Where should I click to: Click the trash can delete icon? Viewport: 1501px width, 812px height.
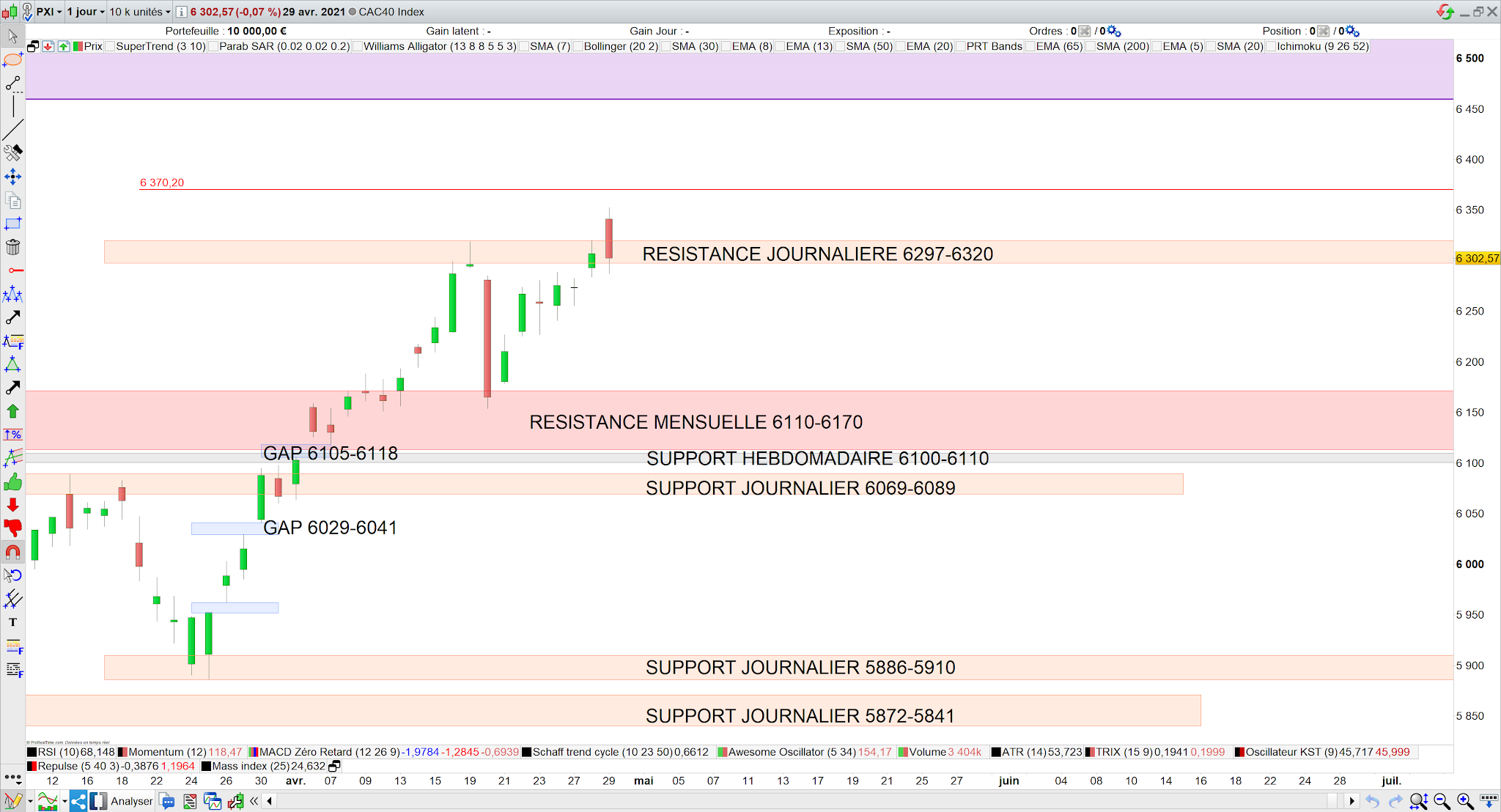12,247
